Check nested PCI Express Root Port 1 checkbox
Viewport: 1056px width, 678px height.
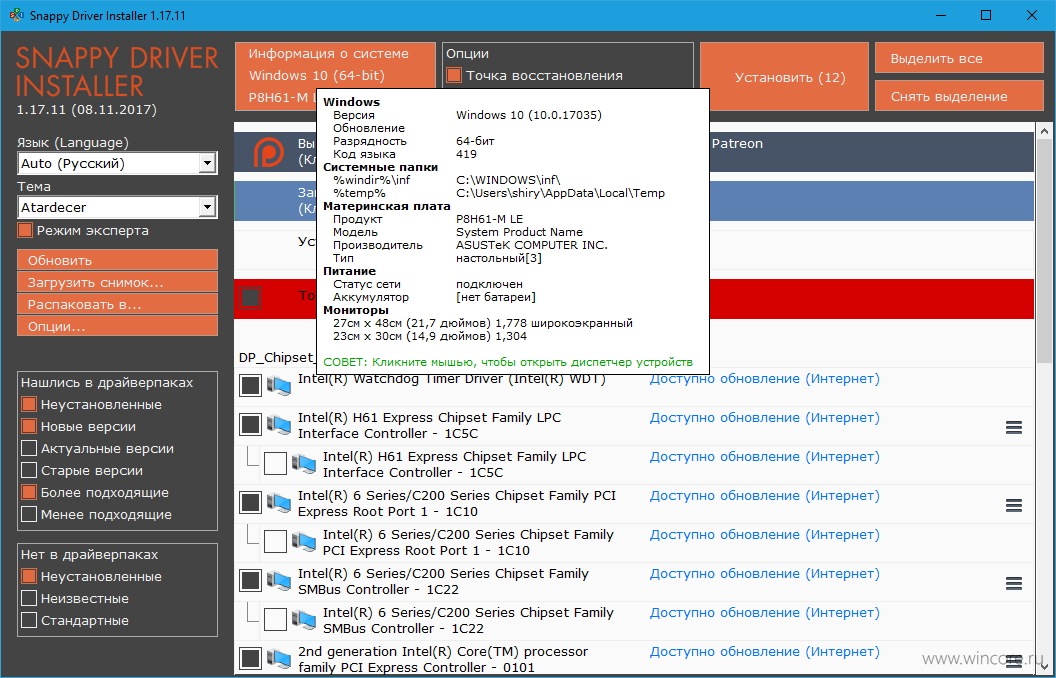(275, 542)
